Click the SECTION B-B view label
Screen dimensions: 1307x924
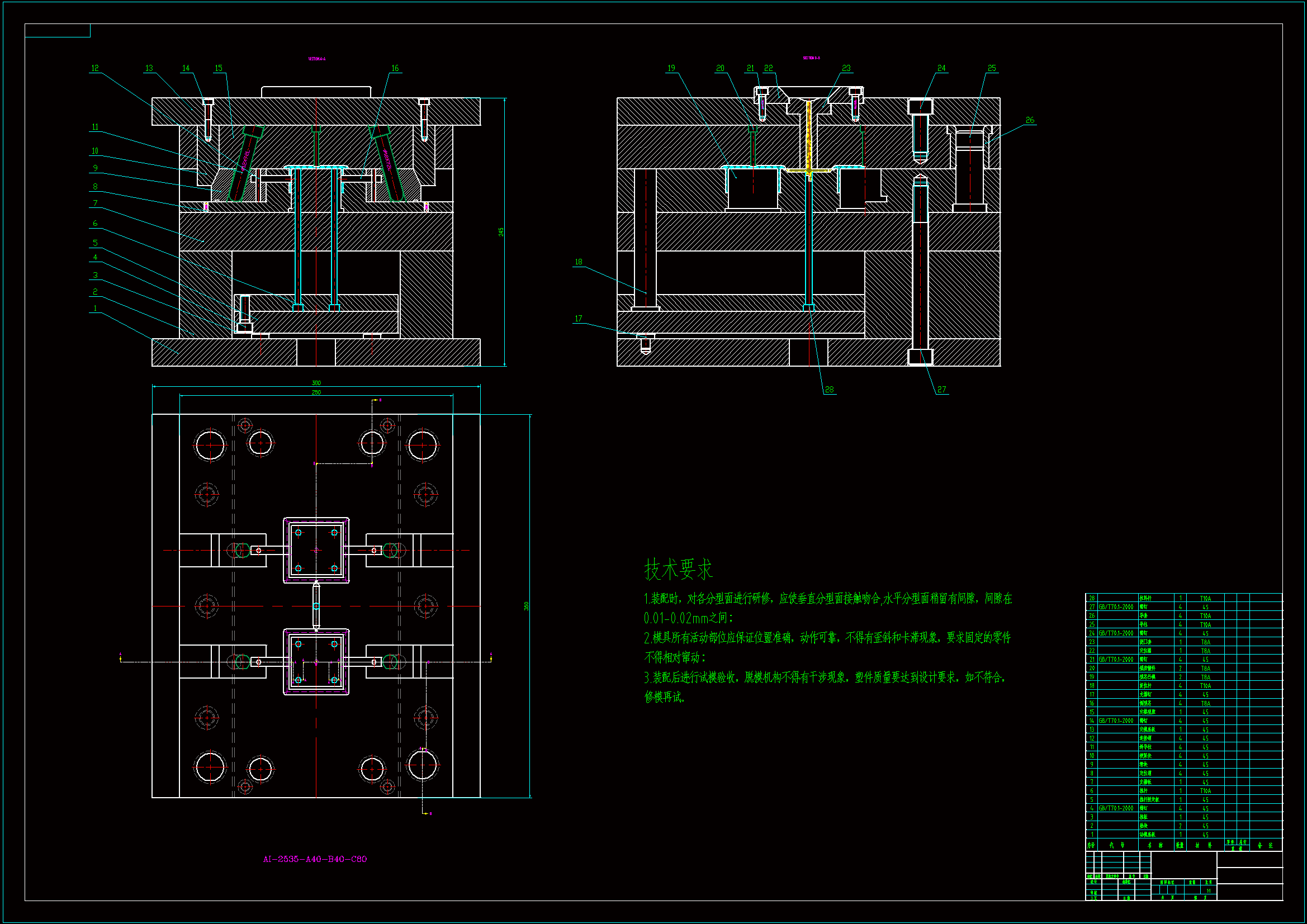(x=811, y=58)
